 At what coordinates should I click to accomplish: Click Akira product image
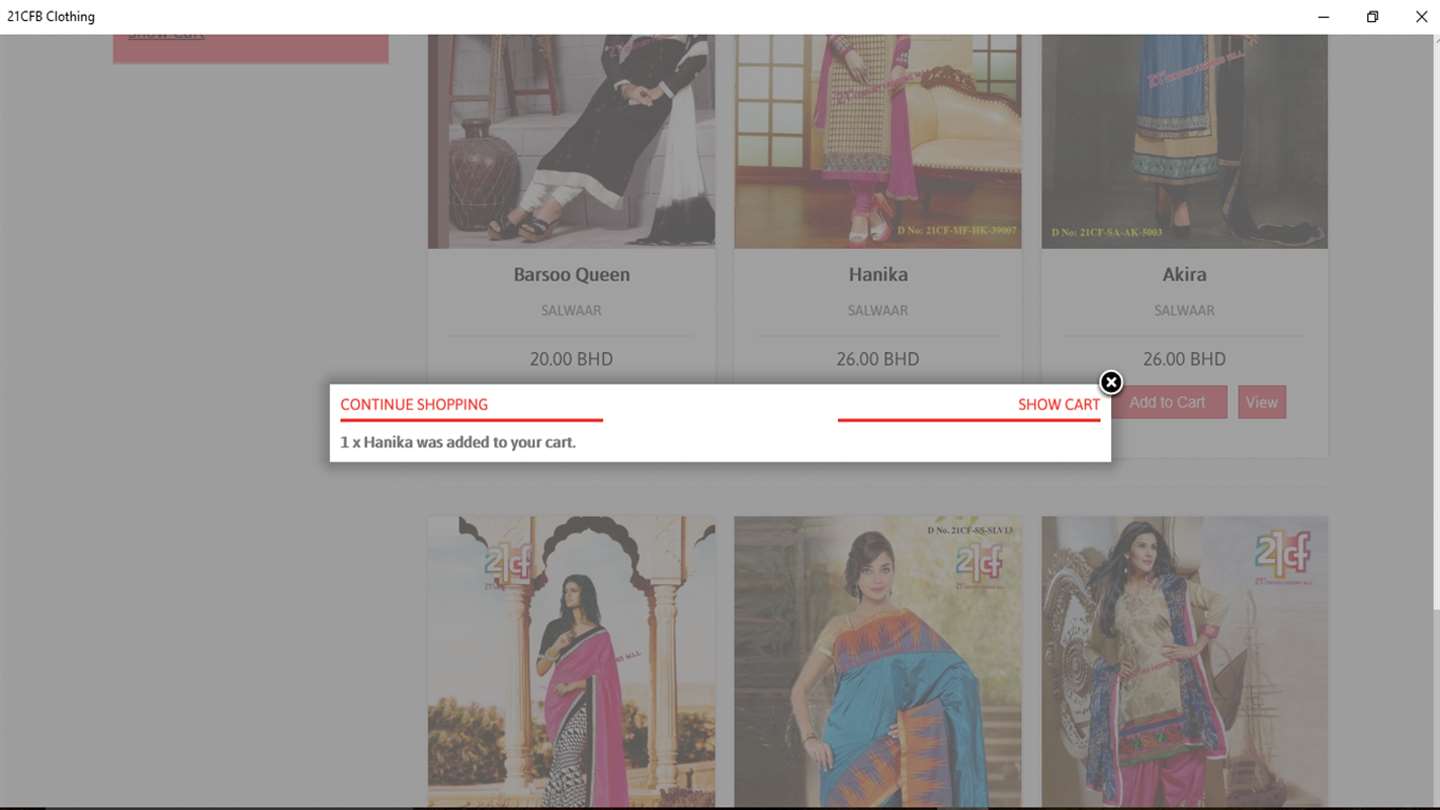1184,141
